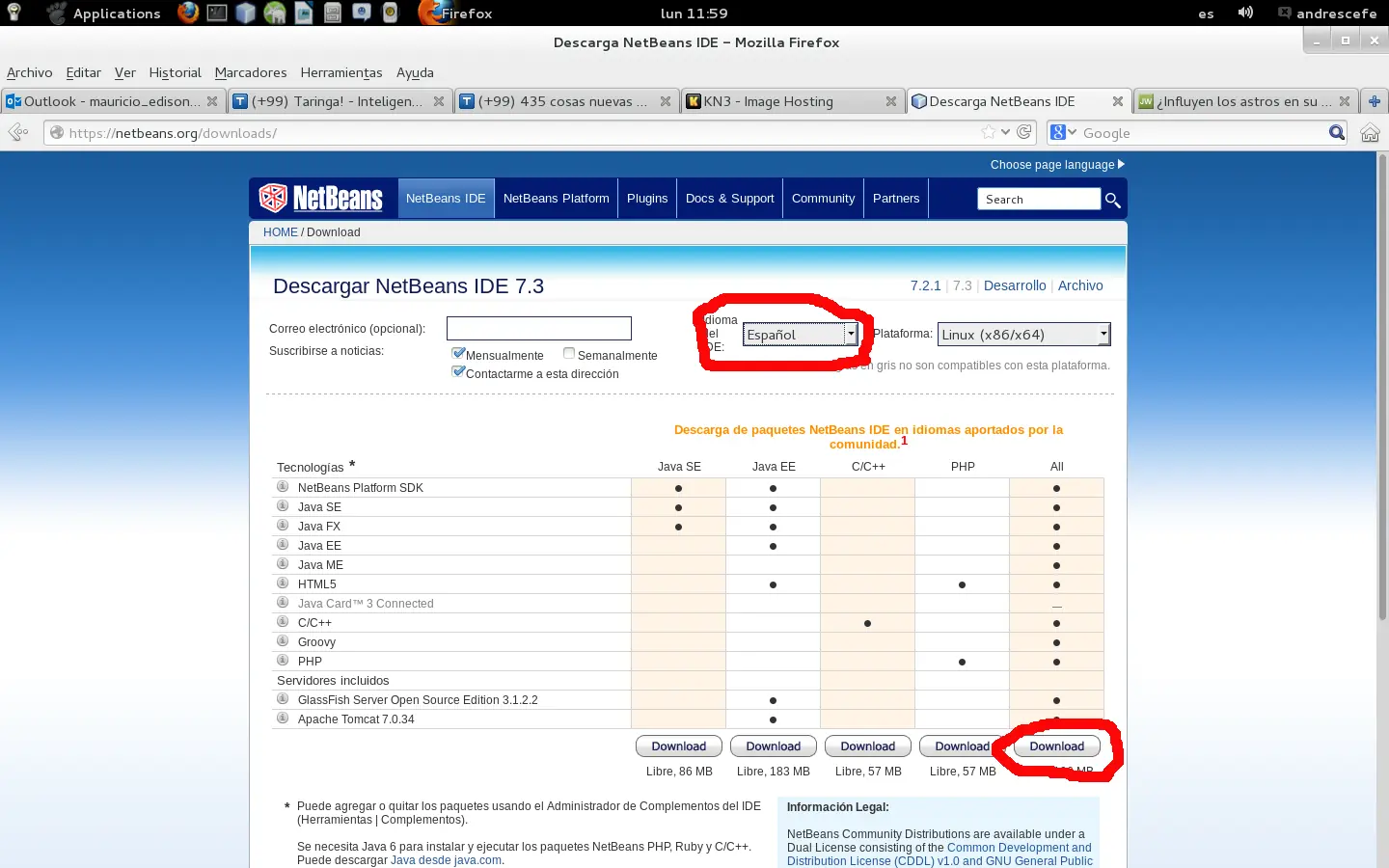Toggle the Contactarme a esta dirección checkbox
This screenshot has height=868, width=1389.
(458, 372)
